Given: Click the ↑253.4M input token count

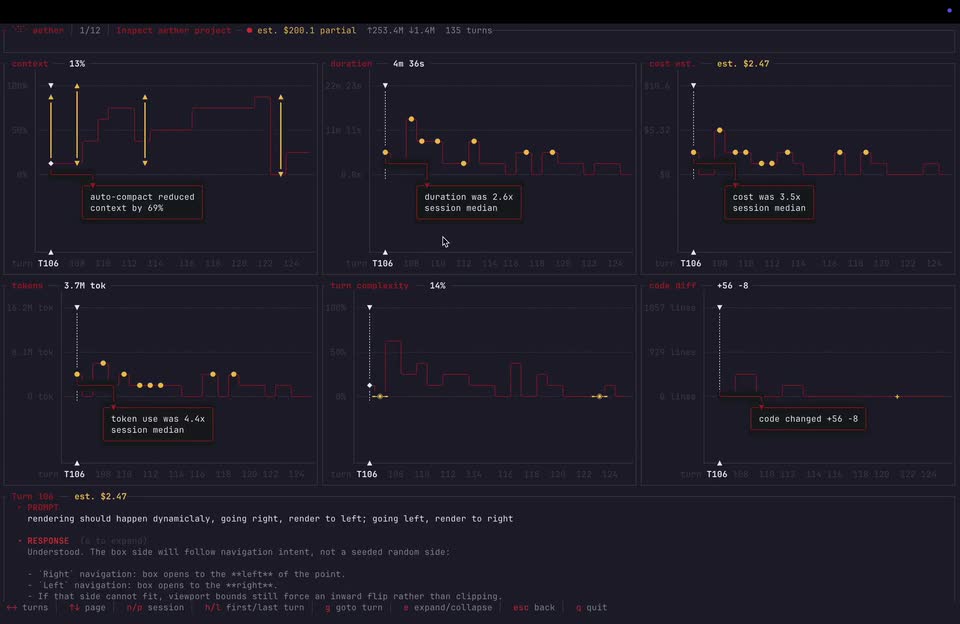Looking at the screenshot, I should [x=385, y=30].
